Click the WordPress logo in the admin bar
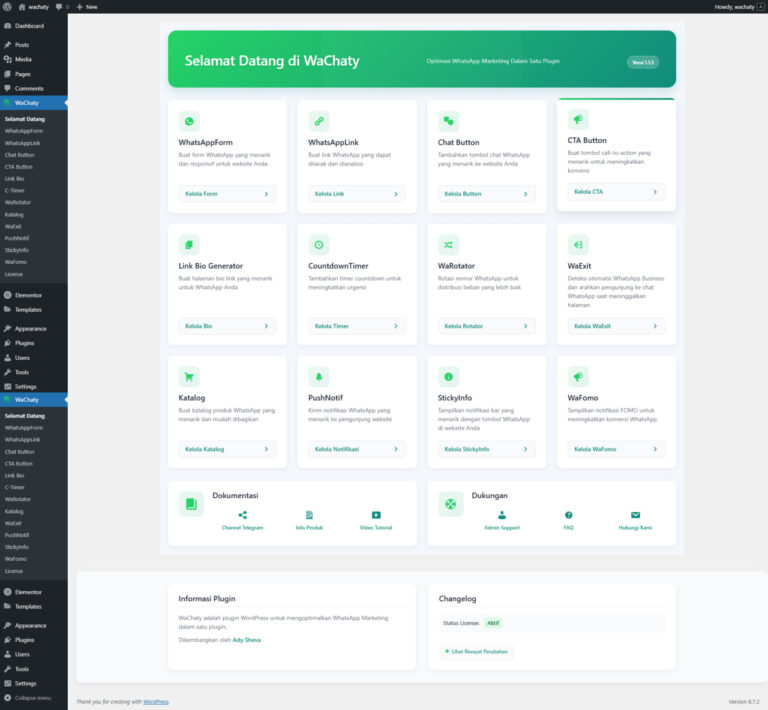Screen dimensions: 768x710 coord(7,7)
